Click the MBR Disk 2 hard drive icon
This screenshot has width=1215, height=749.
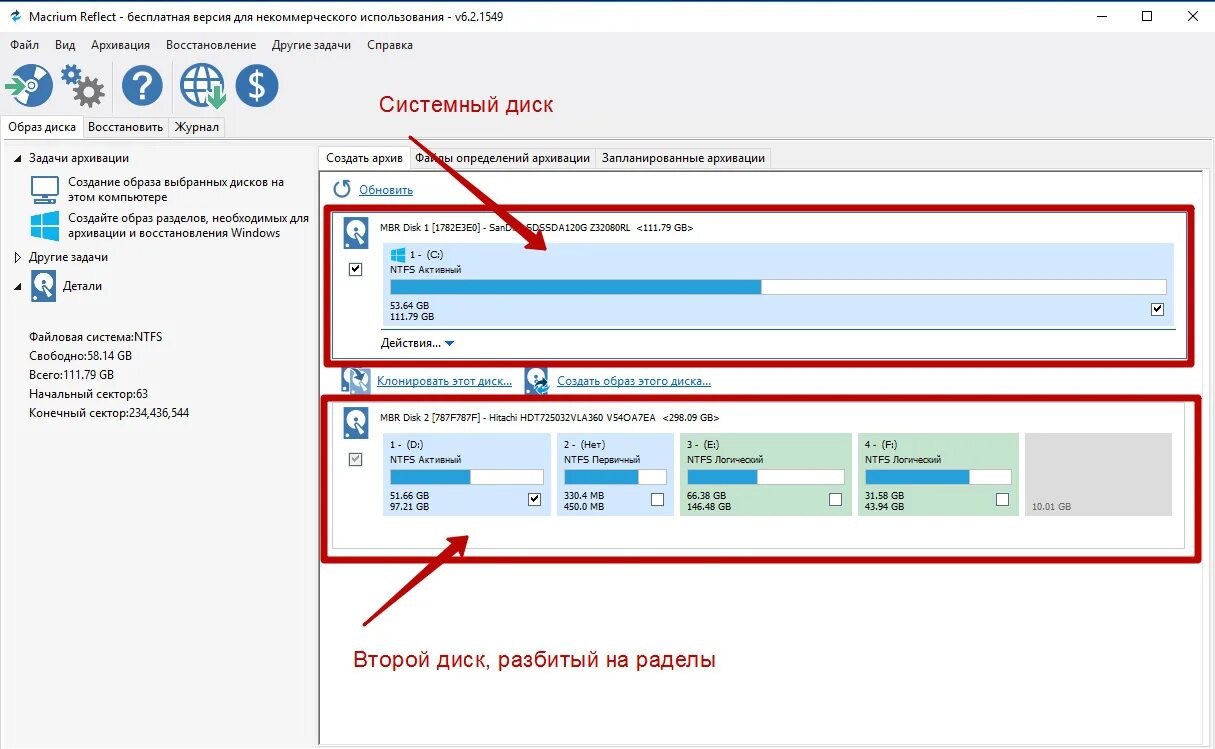pyautogui.click(x=356, y=423)
